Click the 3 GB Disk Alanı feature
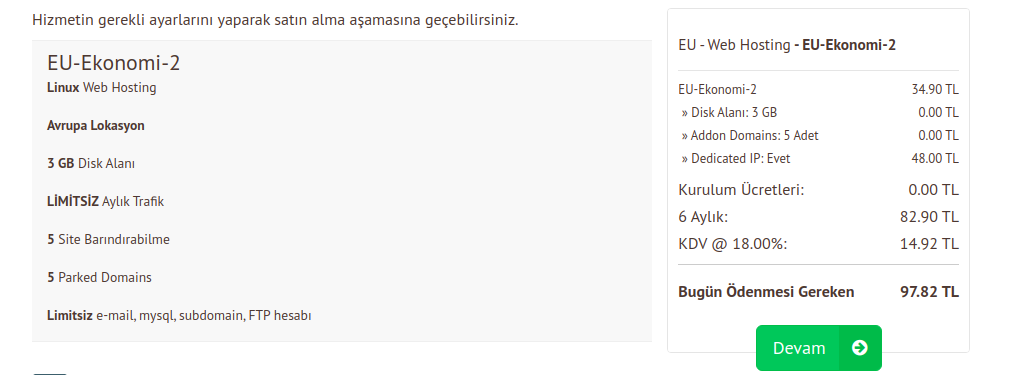The width and height of the screenshot is (1013, 375). point(91,164)
